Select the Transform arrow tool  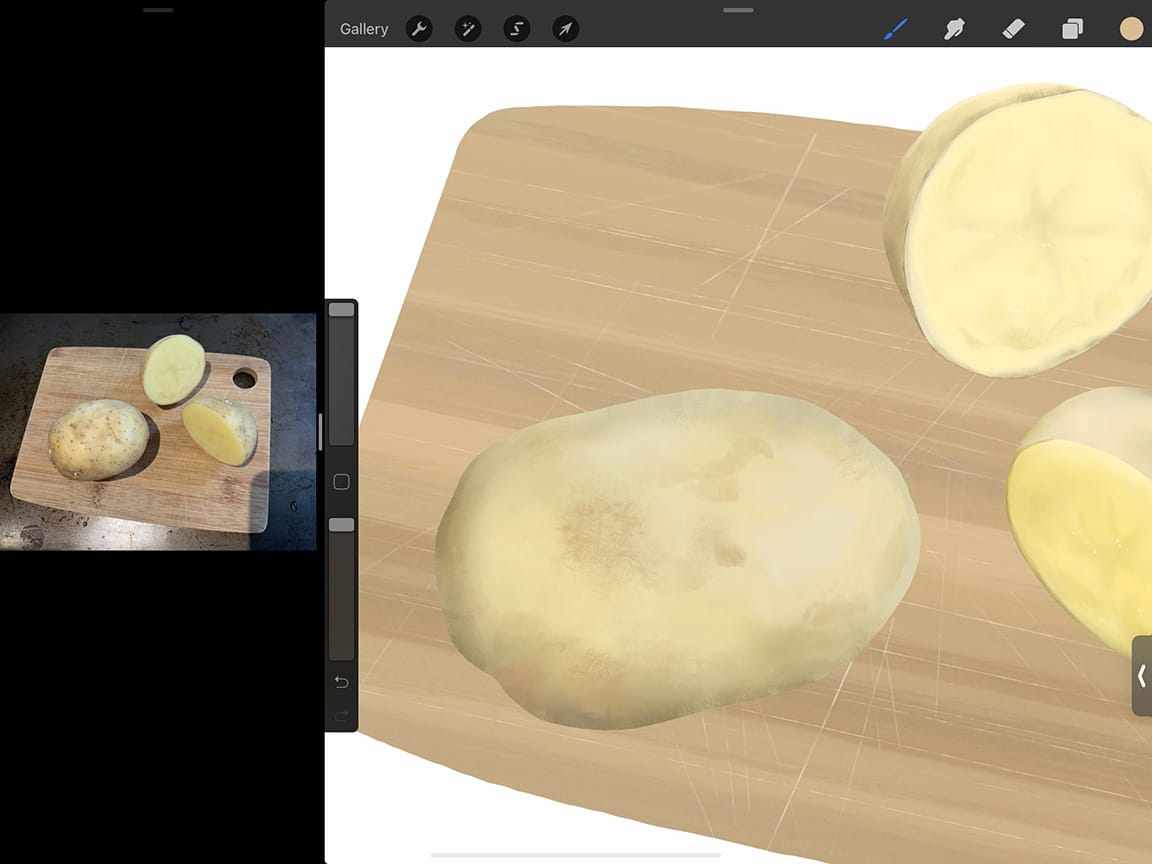pos(565,29)
